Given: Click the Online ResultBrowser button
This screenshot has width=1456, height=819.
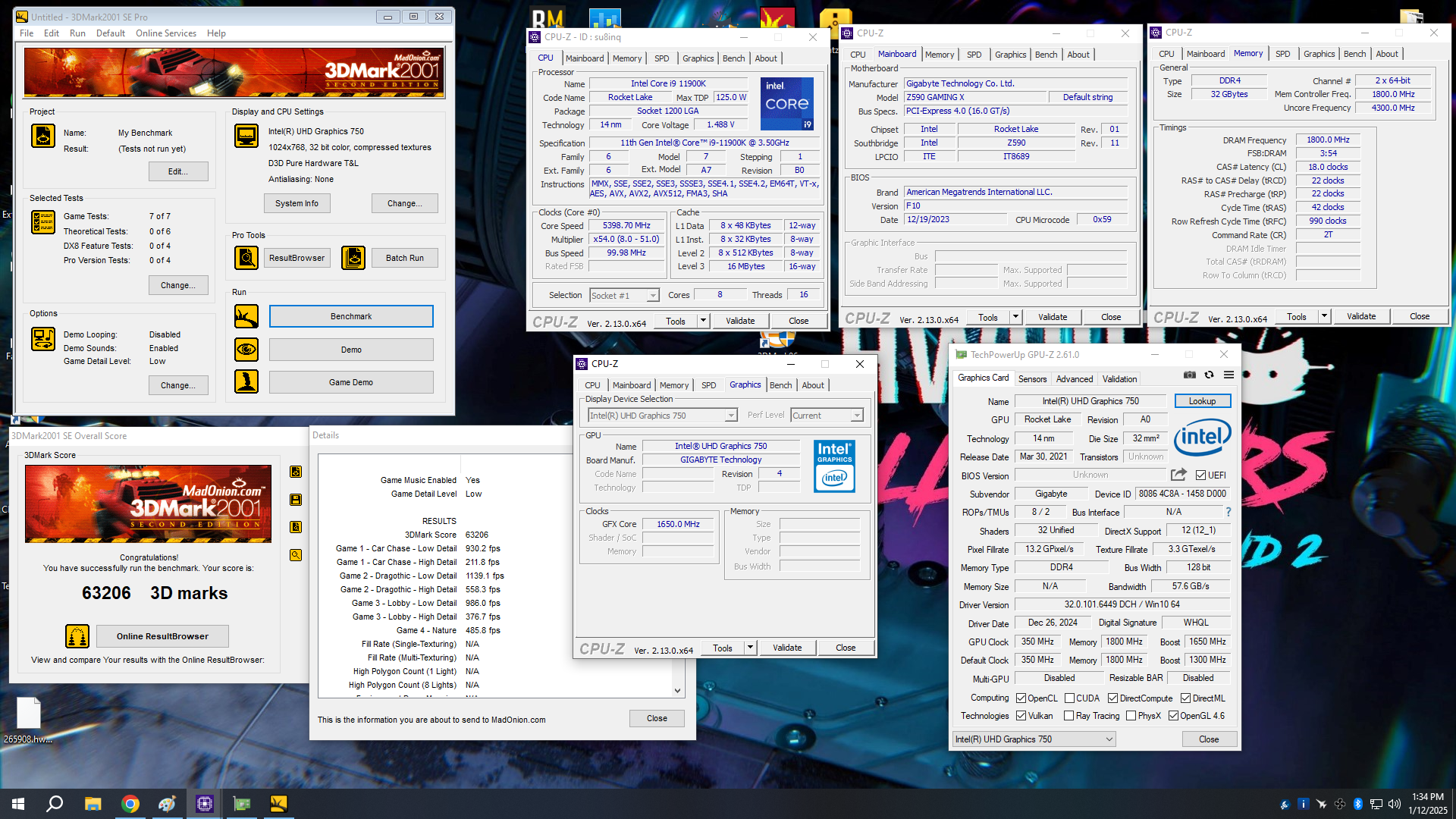Looking at the screenshot, I should point(162,636).
